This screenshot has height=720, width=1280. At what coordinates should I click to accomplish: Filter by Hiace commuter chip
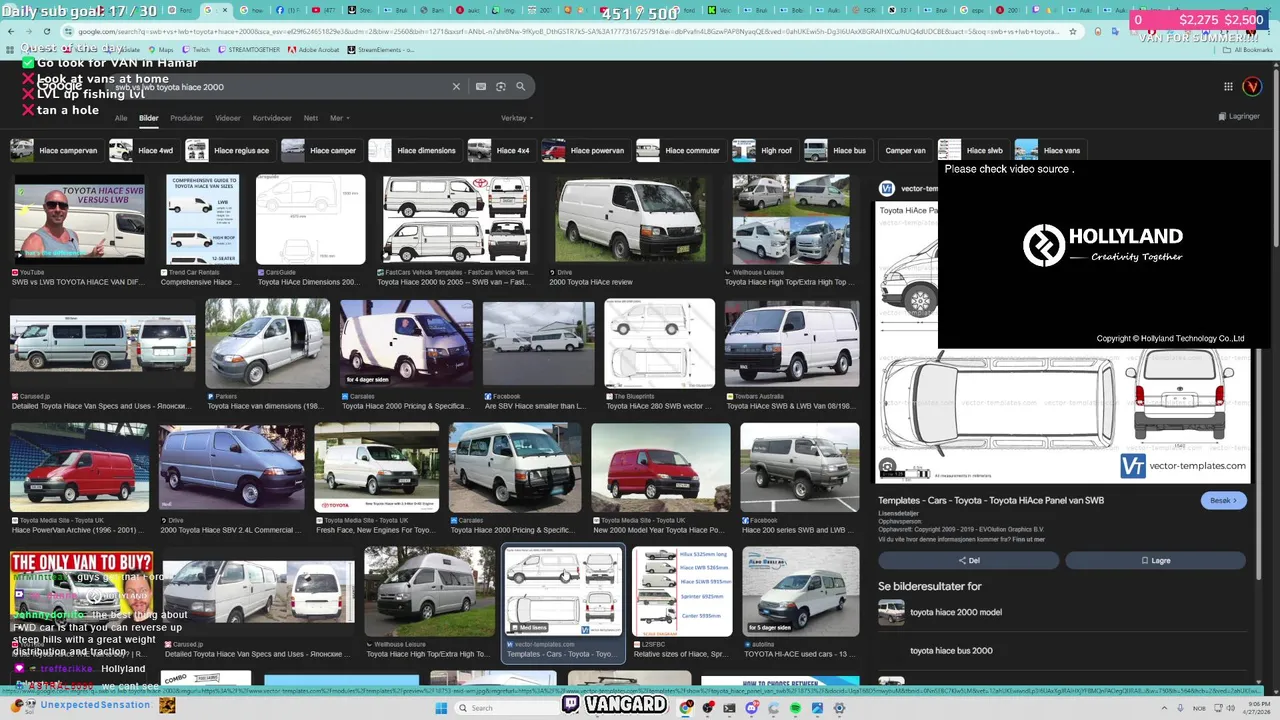coord(679,151)
